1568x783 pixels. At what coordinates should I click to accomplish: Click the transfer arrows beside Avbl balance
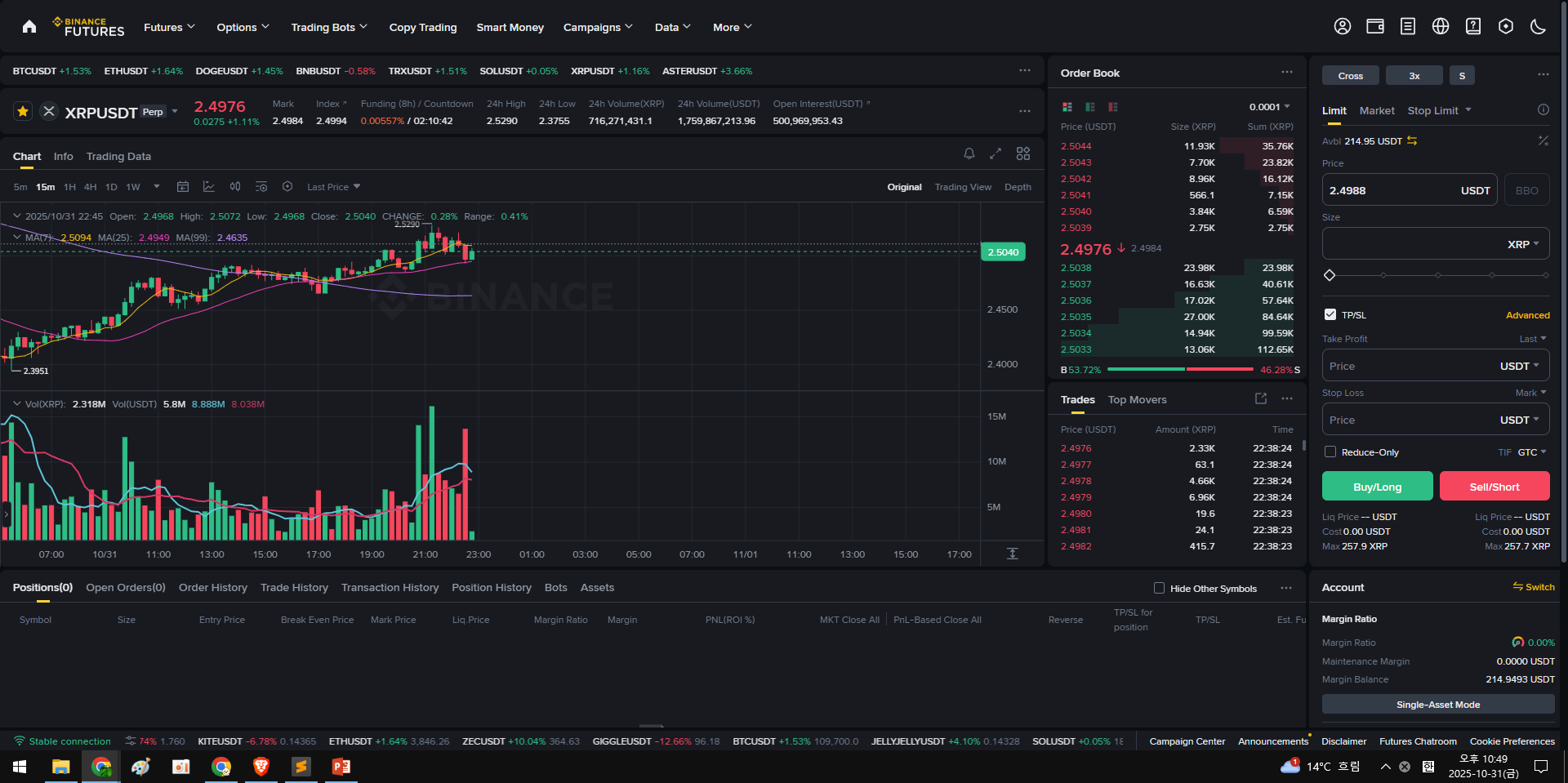[x=1412, y=141]
